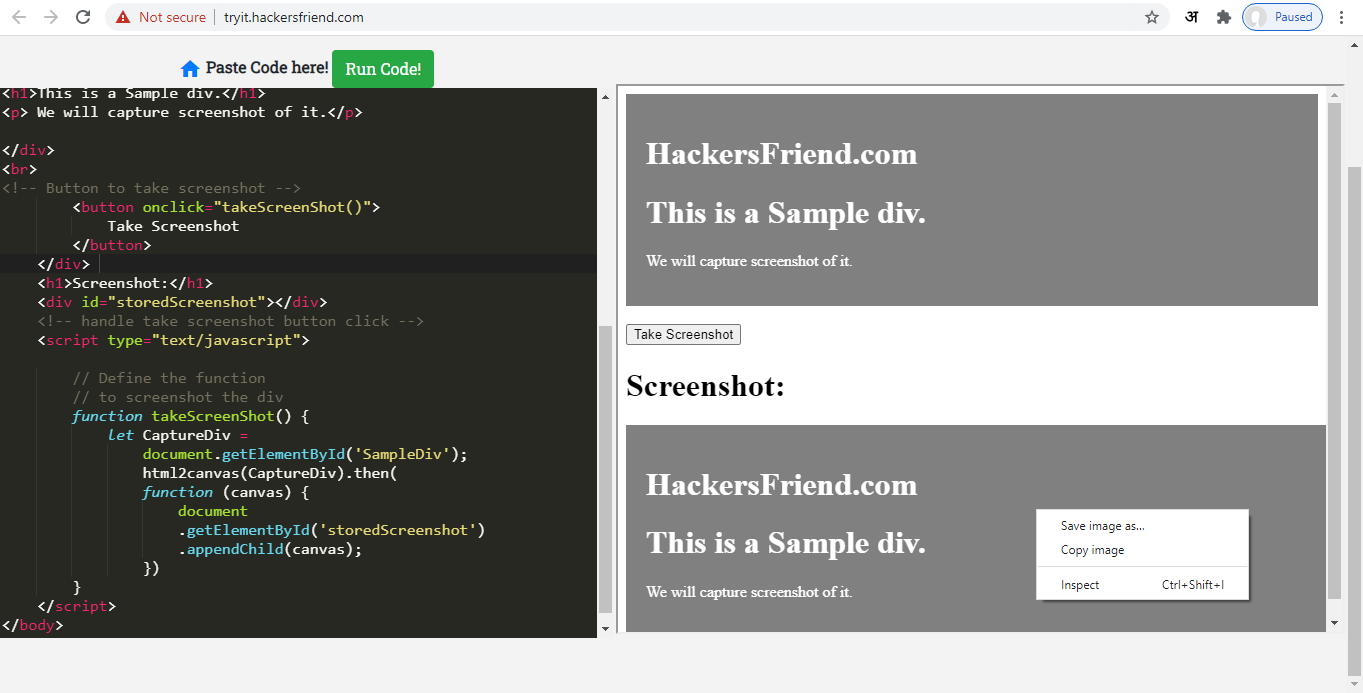Click the .appendChild(canvas); code line
The image size is (1363, 693).
coord(270,549)
